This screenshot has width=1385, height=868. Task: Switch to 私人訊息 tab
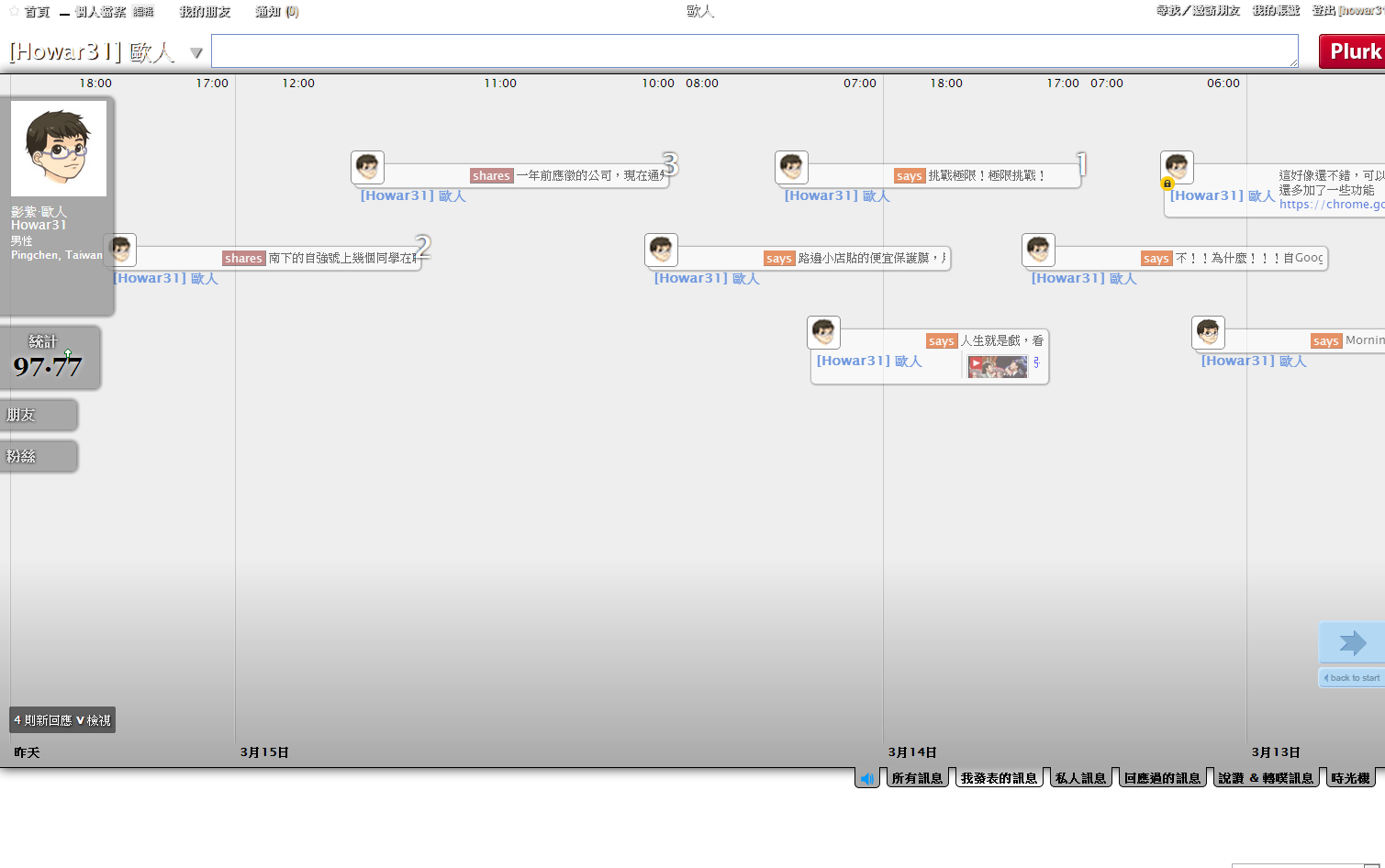tap(1080, 778)
